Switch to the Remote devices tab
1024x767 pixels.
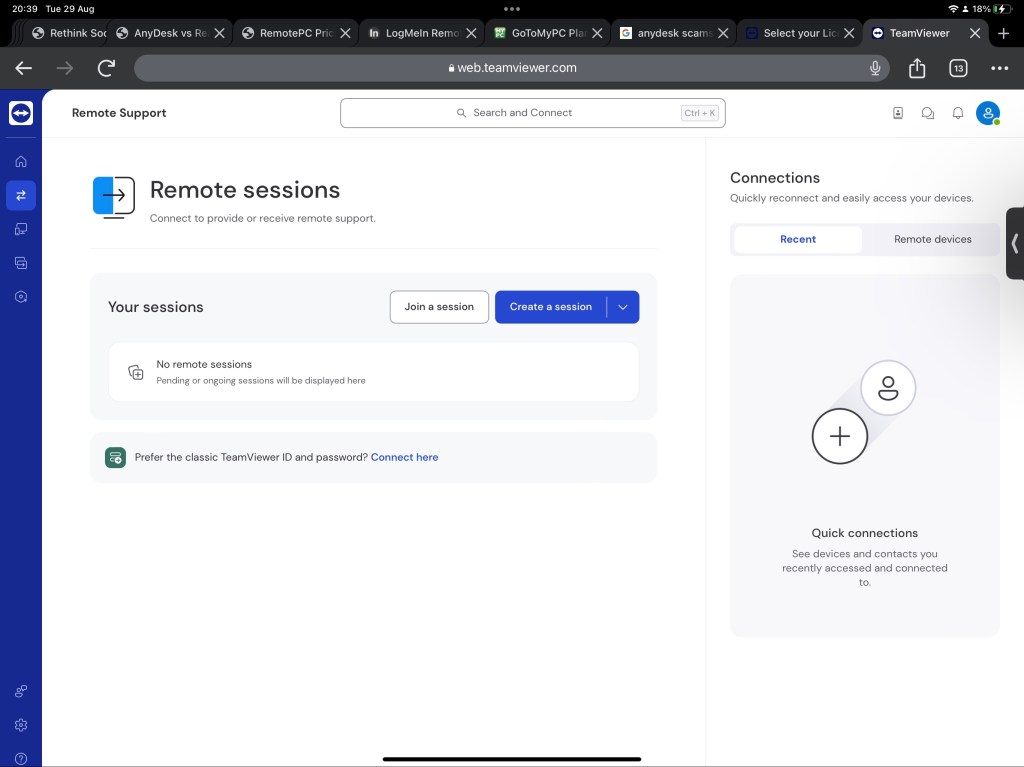point(932,239)
